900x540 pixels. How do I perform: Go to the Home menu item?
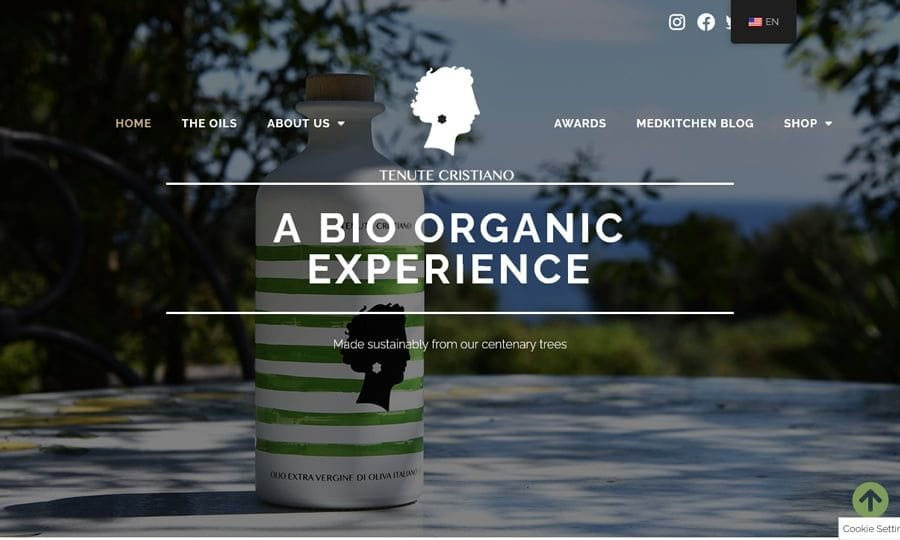[x=133, y=123]
